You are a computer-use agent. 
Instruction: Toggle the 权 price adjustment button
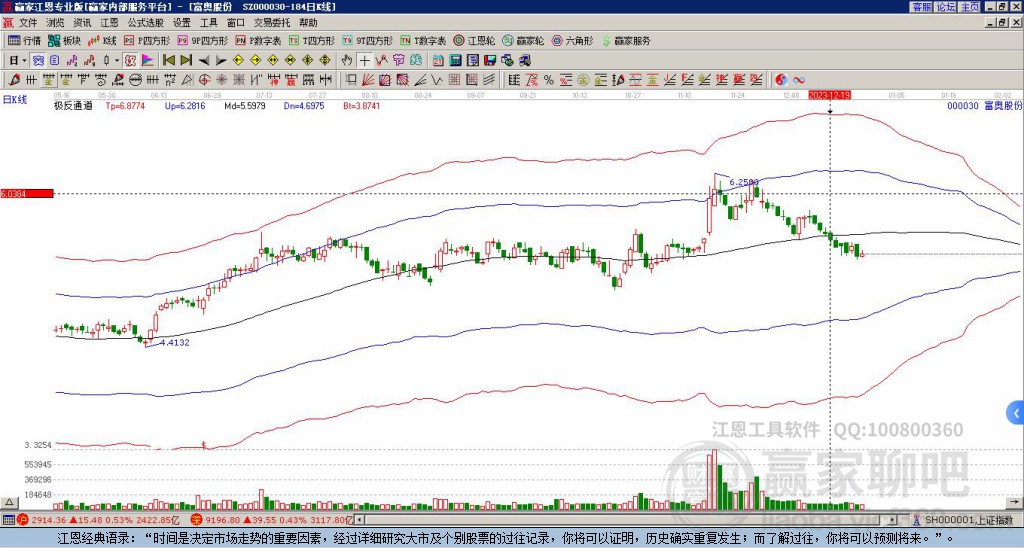pos(130,61)
